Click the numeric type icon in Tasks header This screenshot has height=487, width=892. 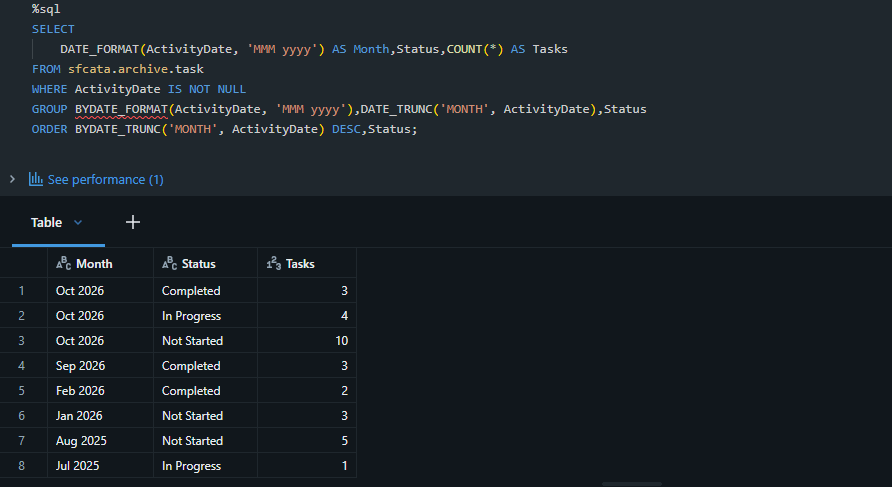[274, 263]
